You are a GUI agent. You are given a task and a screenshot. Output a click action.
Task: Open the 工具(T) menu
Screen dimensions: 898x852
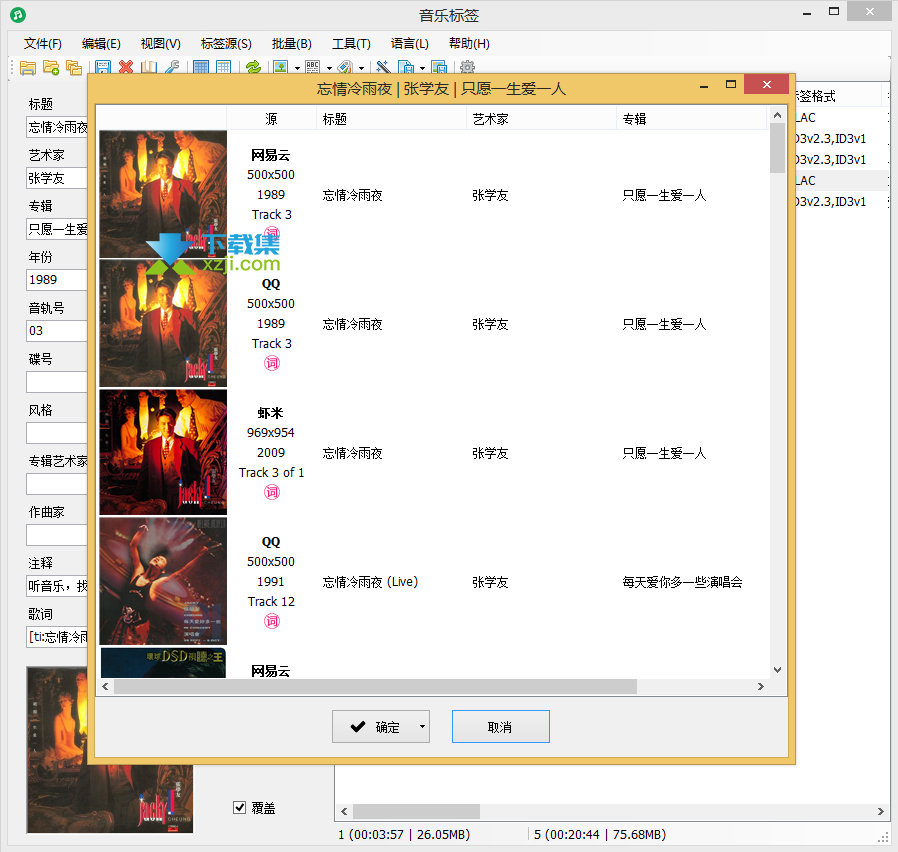pos(351,44)
